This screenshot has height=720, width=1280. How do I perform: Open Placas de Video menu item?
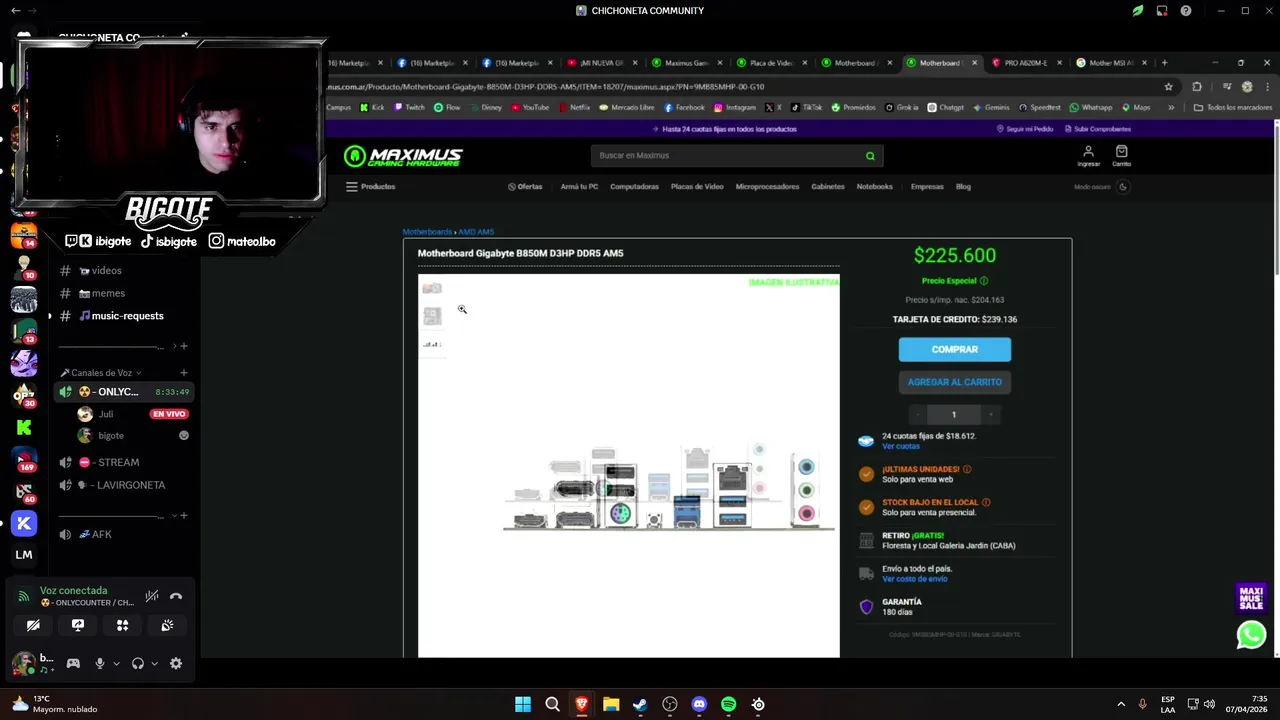697,187
